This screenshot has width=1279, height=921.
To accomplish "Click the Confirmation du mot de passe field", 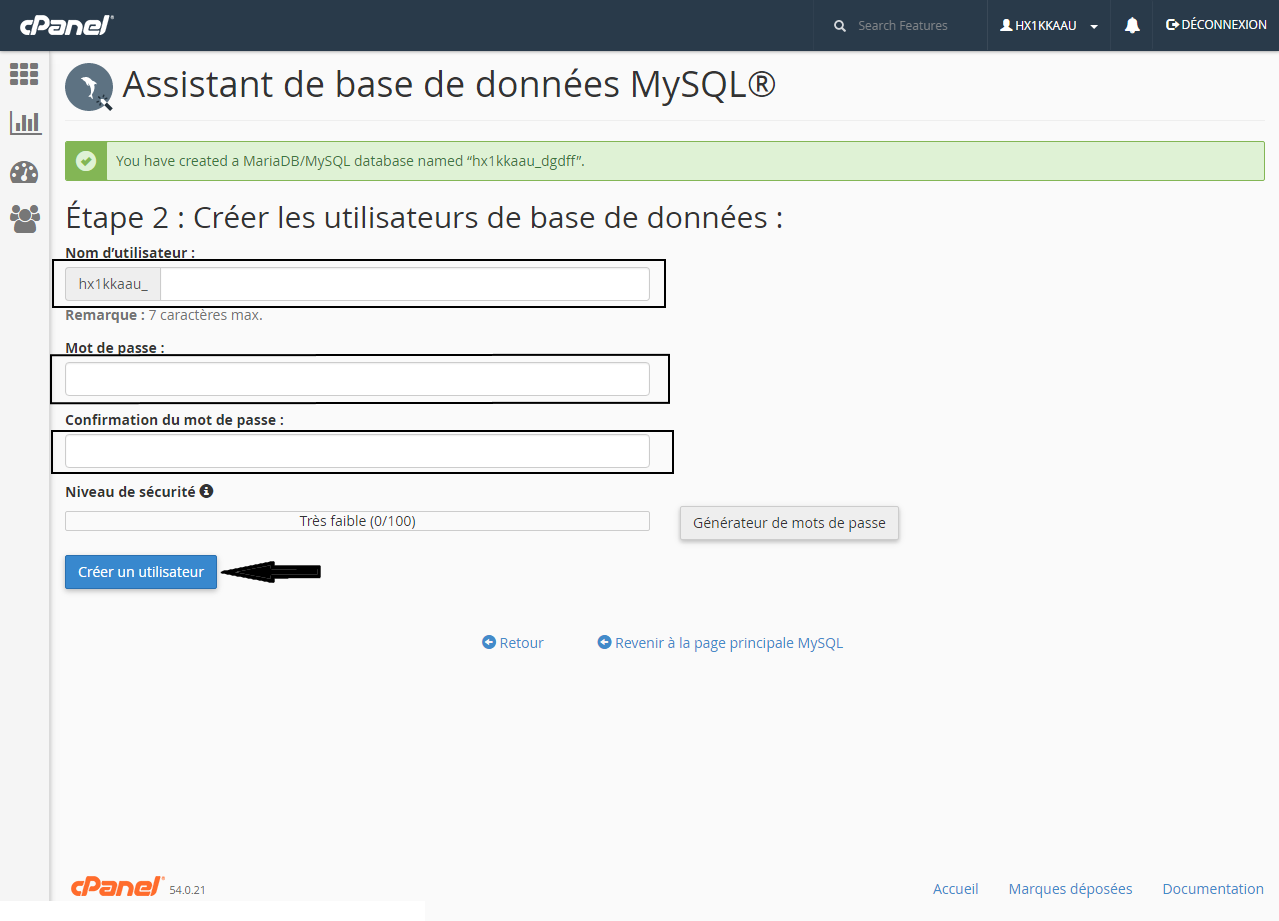I will tap(357, 451).
